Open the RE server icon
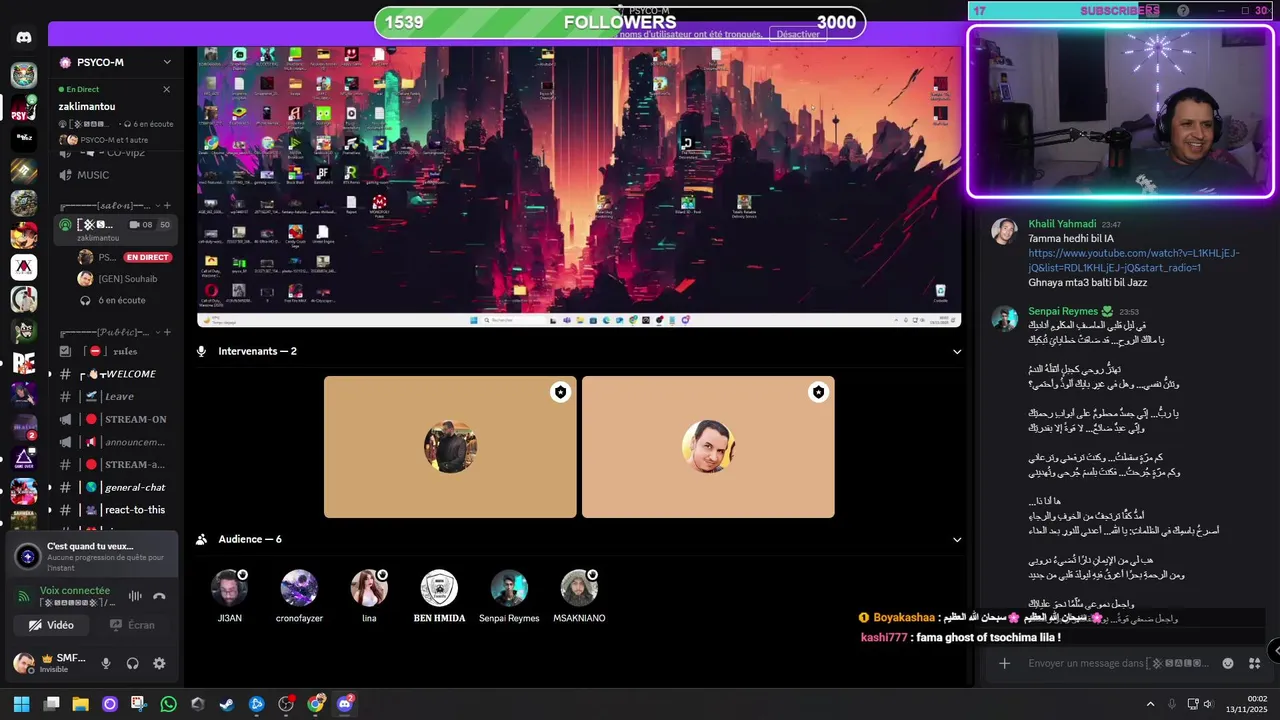 pyautogui.click(x=24, y=363)
